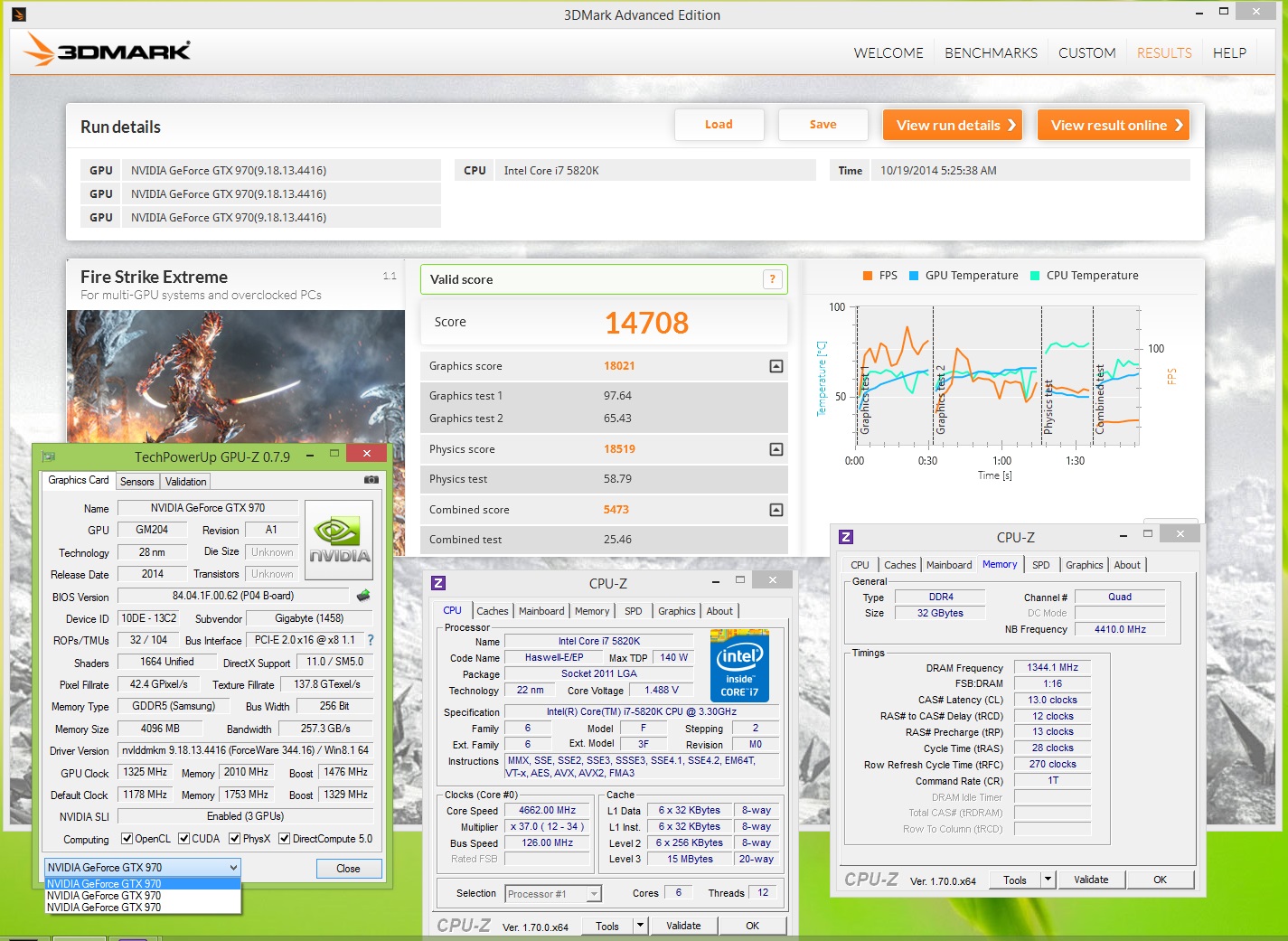Open the WELCOME section in 3DMark
1288x941 pixels.
click(x=888, y=53)
